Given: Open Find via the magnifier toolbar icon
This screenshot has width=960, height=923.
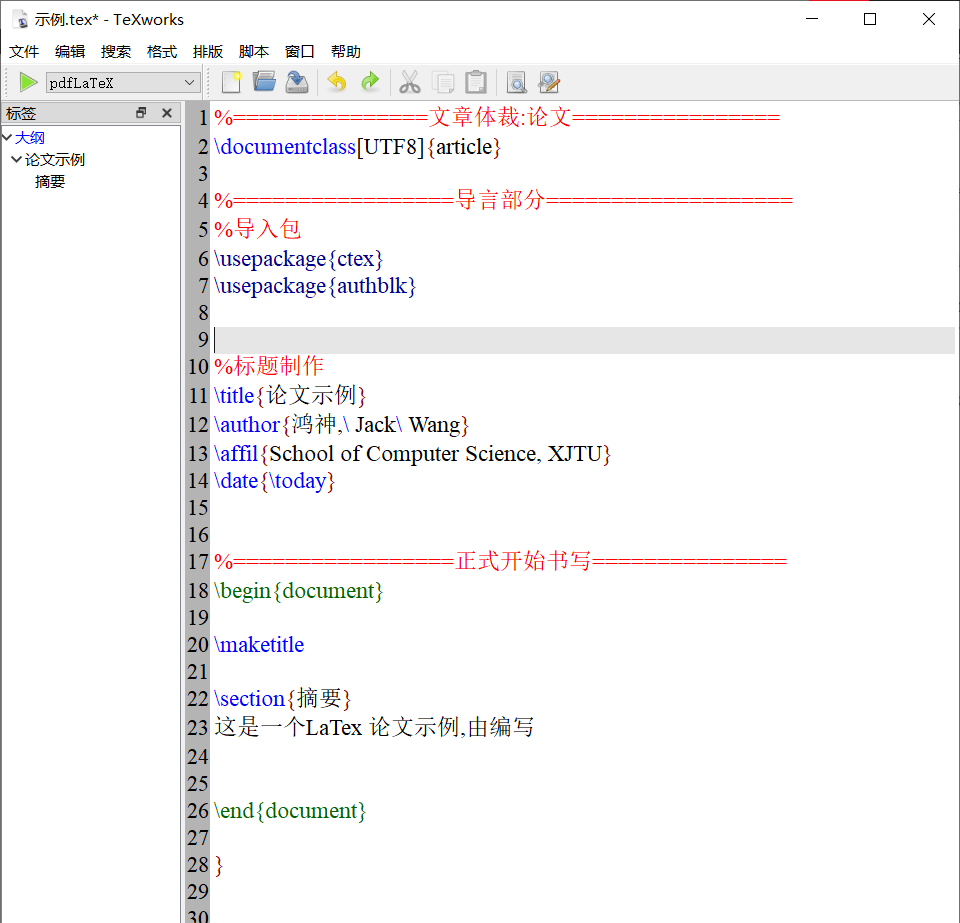Looking at the screenshot, I should pyautogui.click(x=517, y=82).
